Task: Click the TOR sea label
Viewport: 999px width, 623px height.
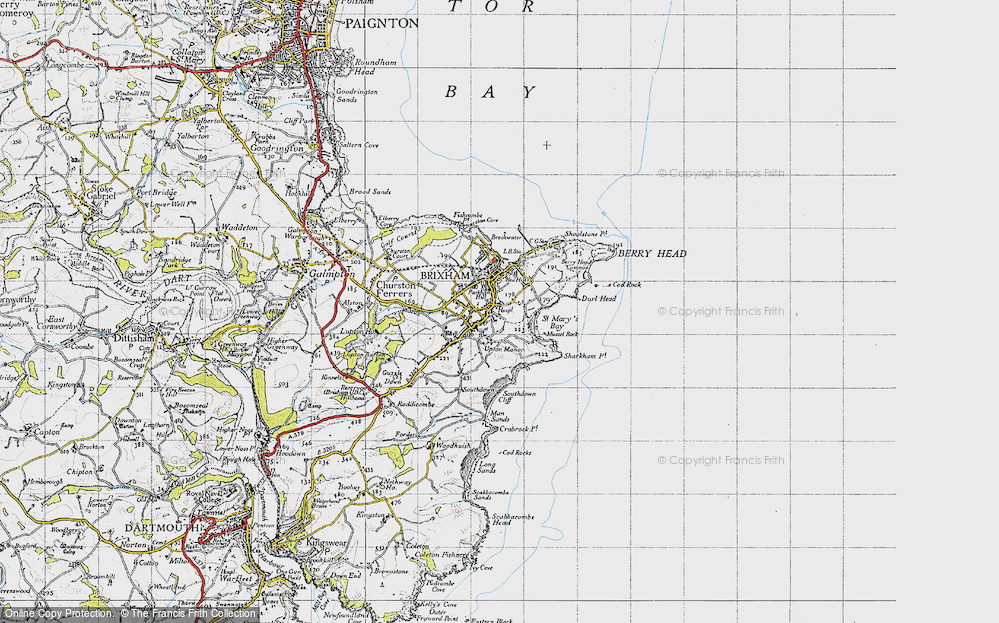Action: pyautogui.click(x=491, y=6)
